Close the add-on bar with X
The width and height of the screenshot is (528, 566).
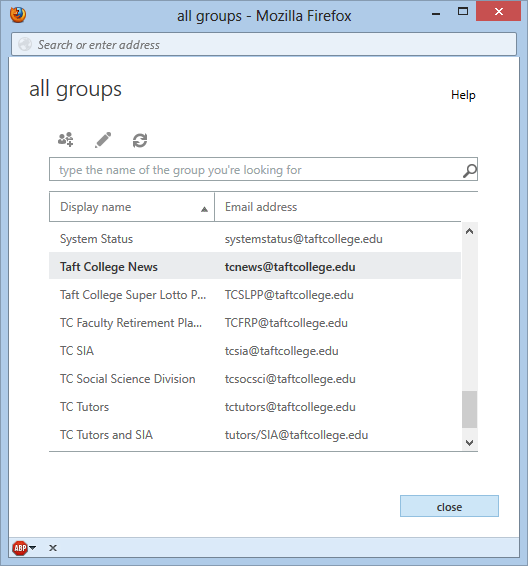[53, 548]
